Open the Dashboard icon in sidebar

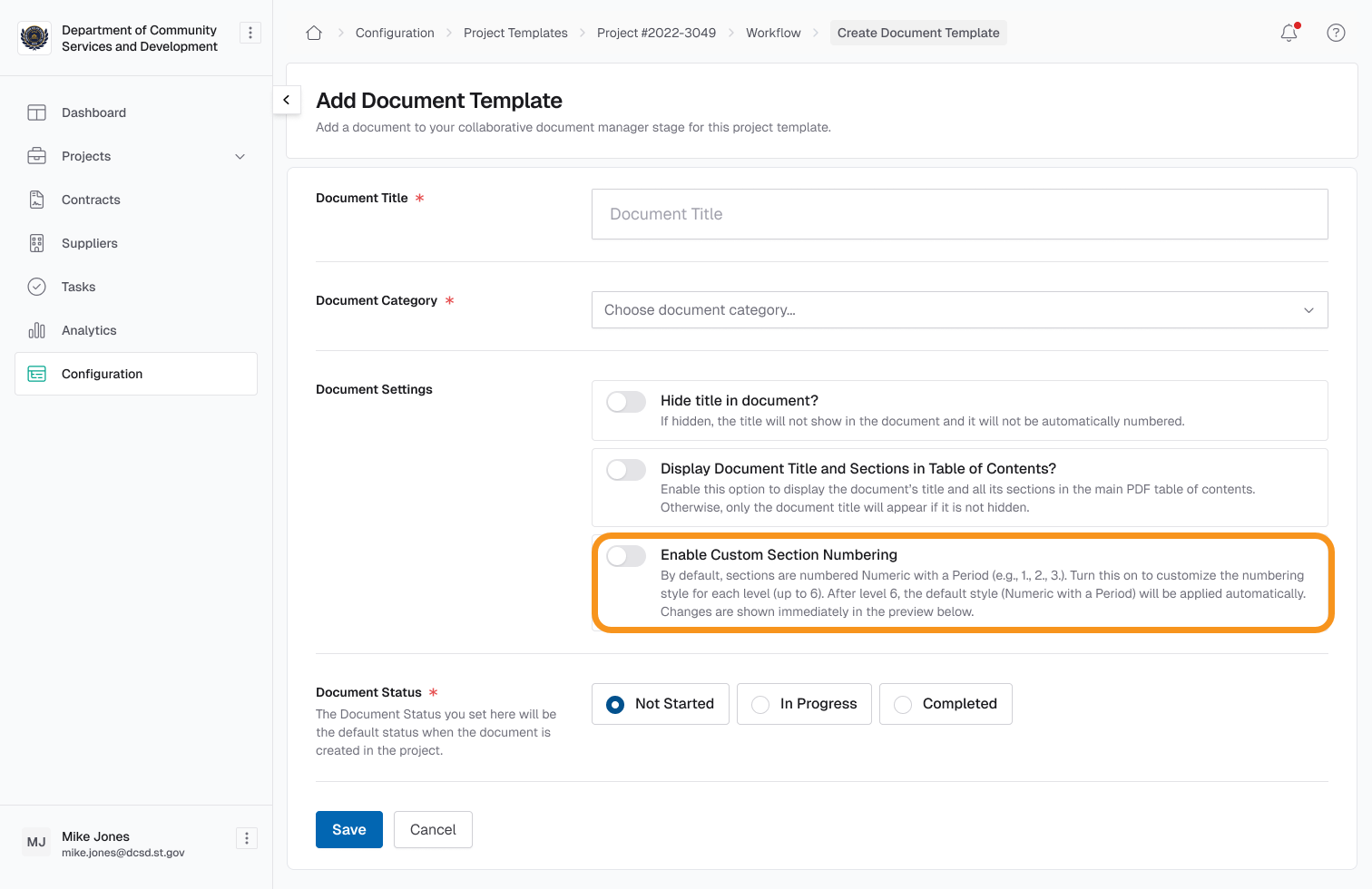[36, 112]
